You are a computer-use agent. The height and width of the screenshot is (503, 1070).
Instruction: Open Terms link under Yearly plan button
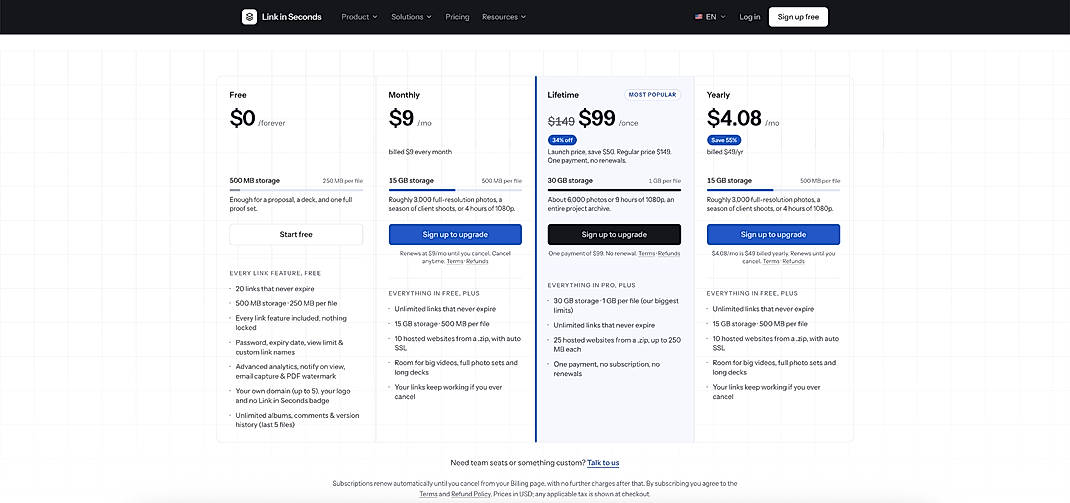[771, 261]
